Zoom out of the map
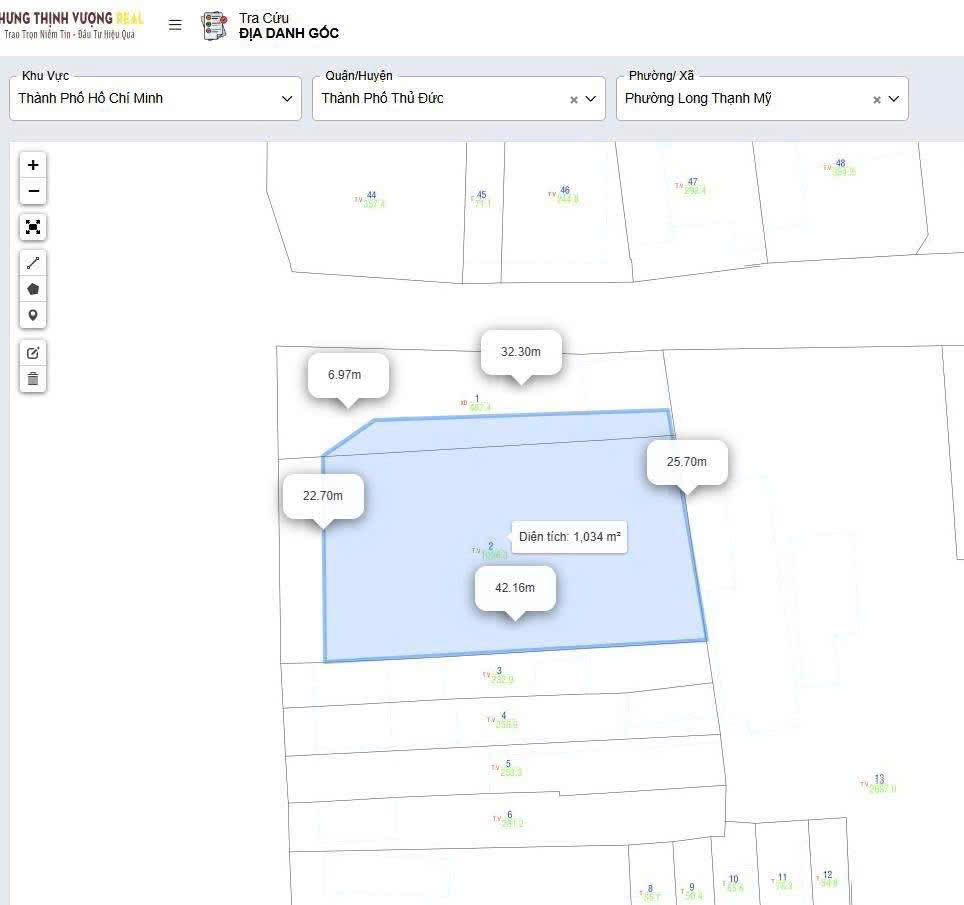The width and height of the screenshot is (964, 905). tap(33, 191)
